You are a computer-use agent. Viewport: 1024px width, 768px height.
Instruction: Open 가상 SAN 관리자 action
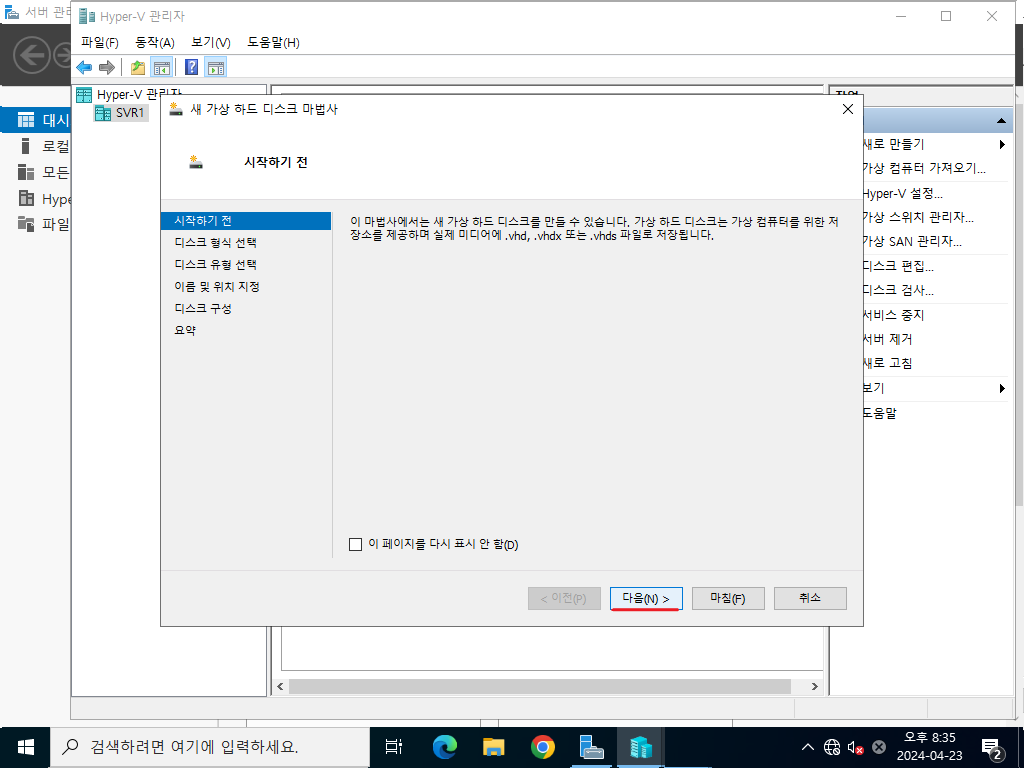(x=912, y=242)
